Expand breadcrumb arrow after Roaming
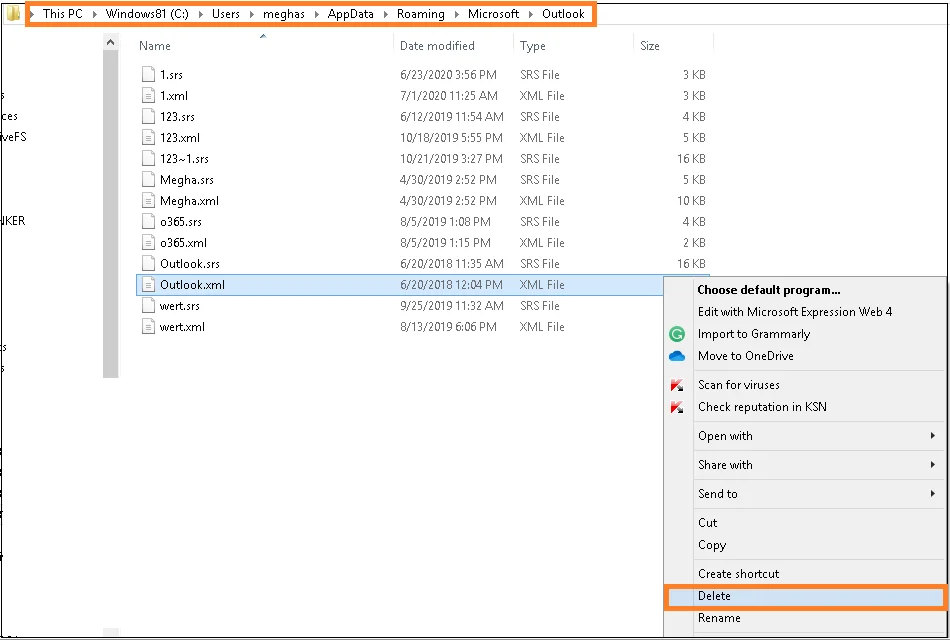This screenshot has width=950, height=640. pyautogui.click(x=456, y=14)
